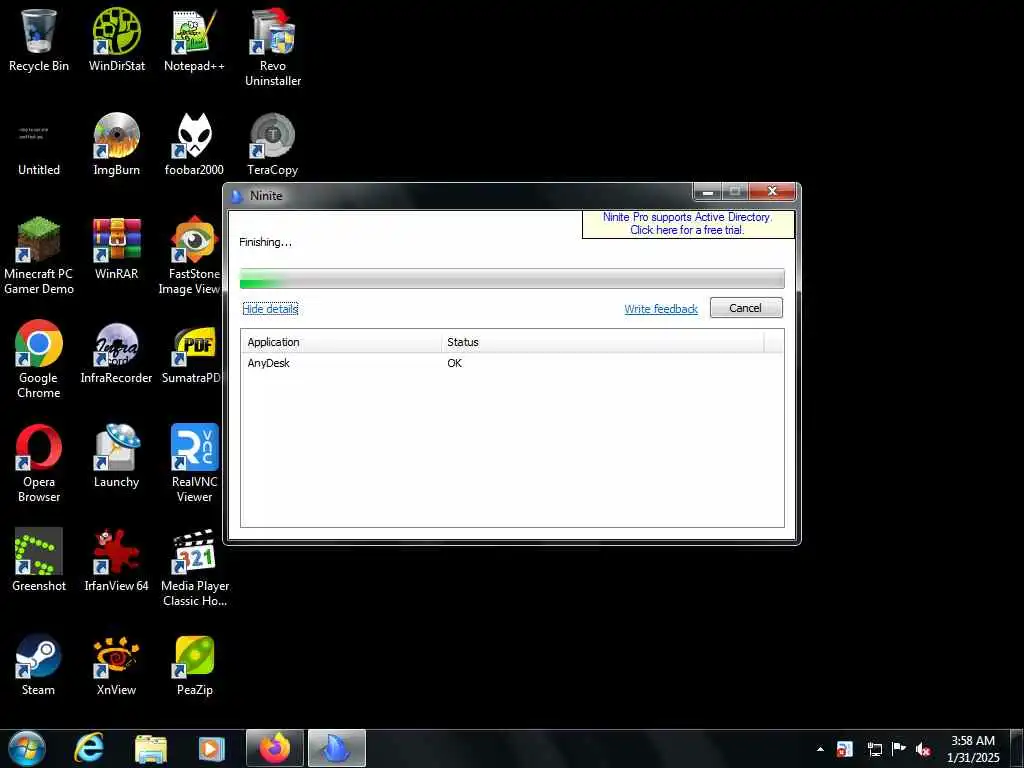Click the OK status for AnyDesk

[455, 363]
